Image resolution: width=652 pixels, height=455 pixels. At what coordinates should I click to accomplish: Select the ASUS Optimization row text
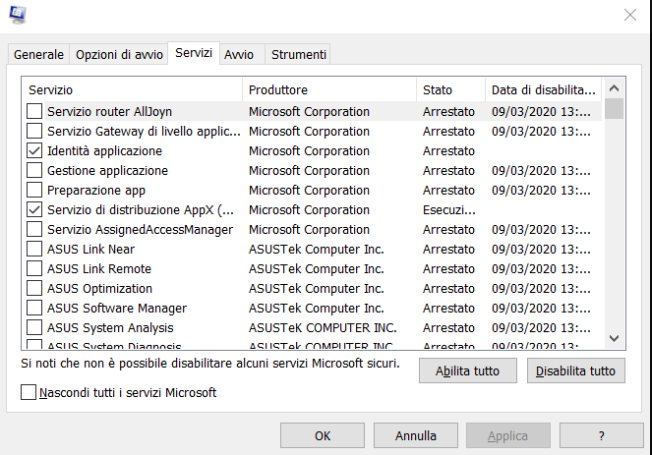100,289
